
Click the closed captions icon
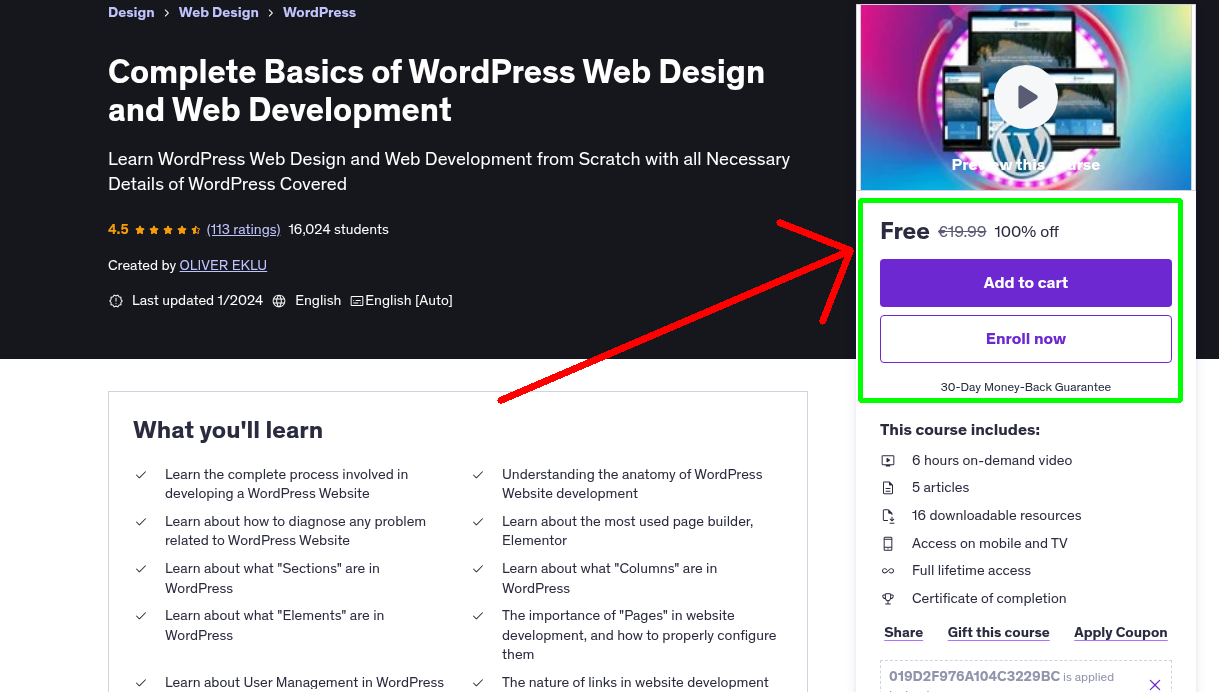pyautogui.click(x=357, y=301)
